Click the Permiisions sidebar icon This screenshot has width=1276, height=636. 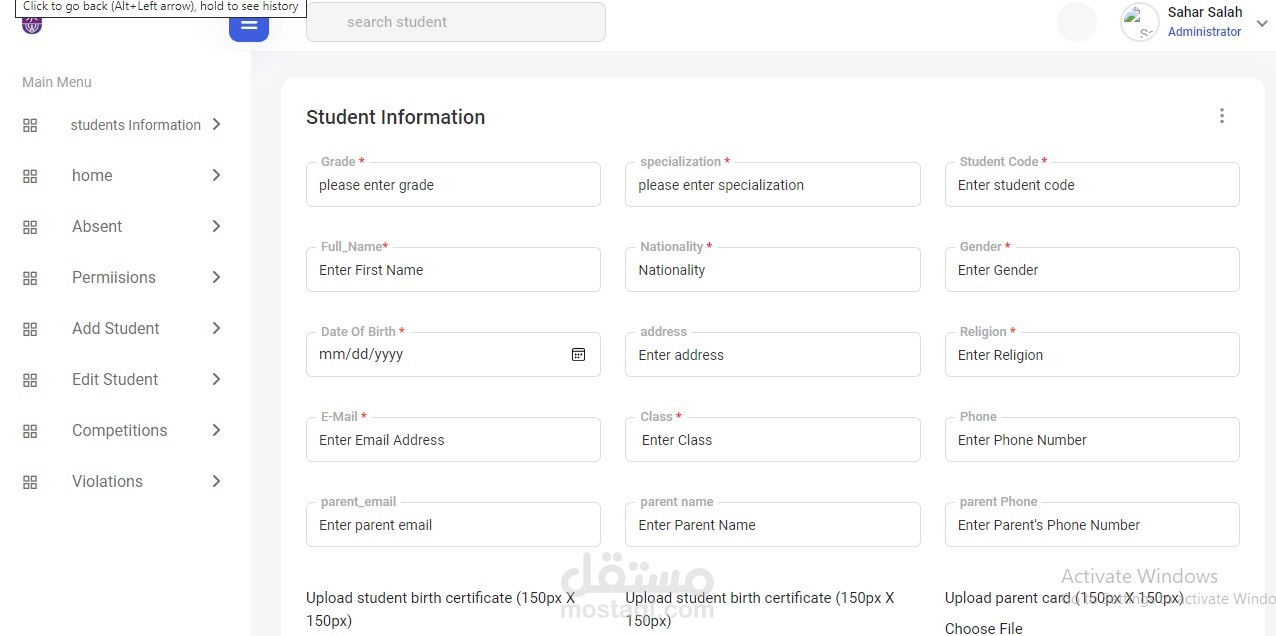pyautogui.click(x=29, y=277)
